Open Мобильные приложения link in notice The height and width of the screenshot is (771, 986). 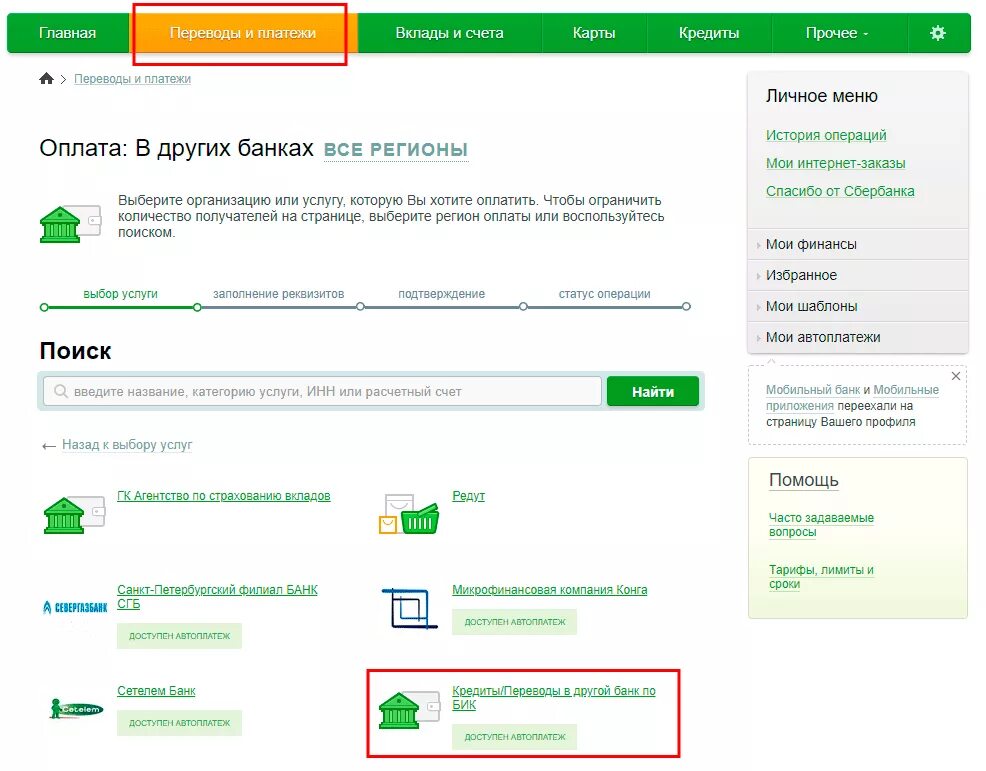pyautogui.click(x=853, y=398)
